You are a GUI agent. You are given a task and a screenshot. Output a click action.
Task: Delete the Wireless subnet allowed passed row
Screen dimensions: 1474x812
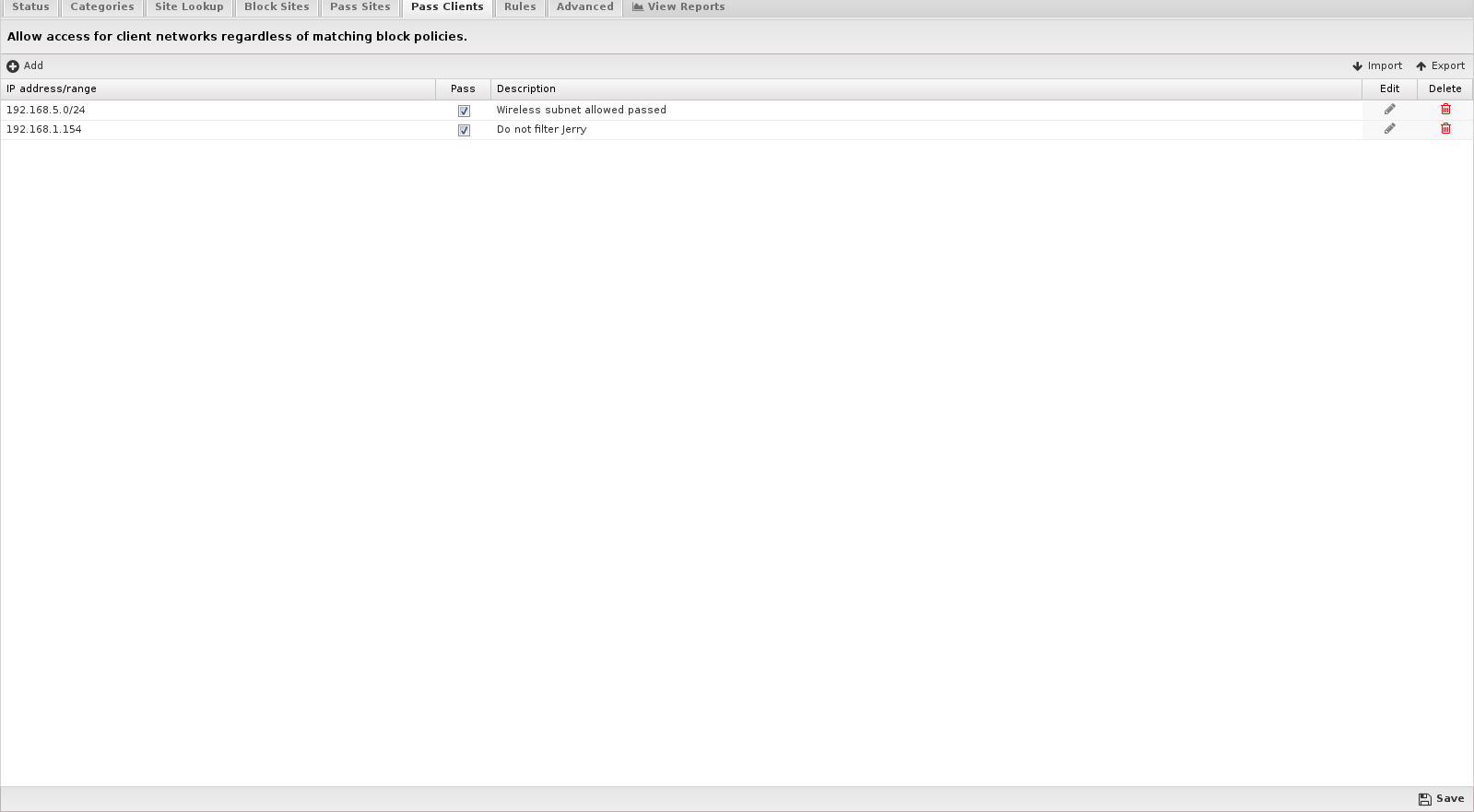tap(1445, 110)
